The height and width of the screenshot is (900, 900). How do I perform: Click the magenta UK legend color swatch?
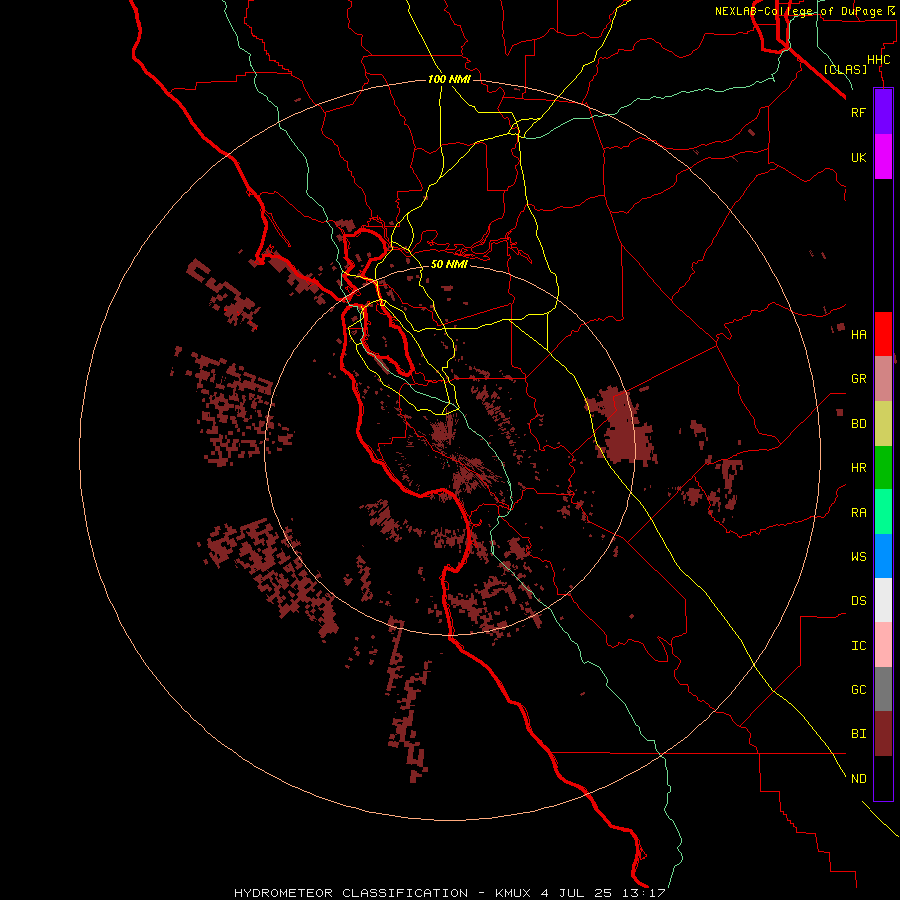883,157
